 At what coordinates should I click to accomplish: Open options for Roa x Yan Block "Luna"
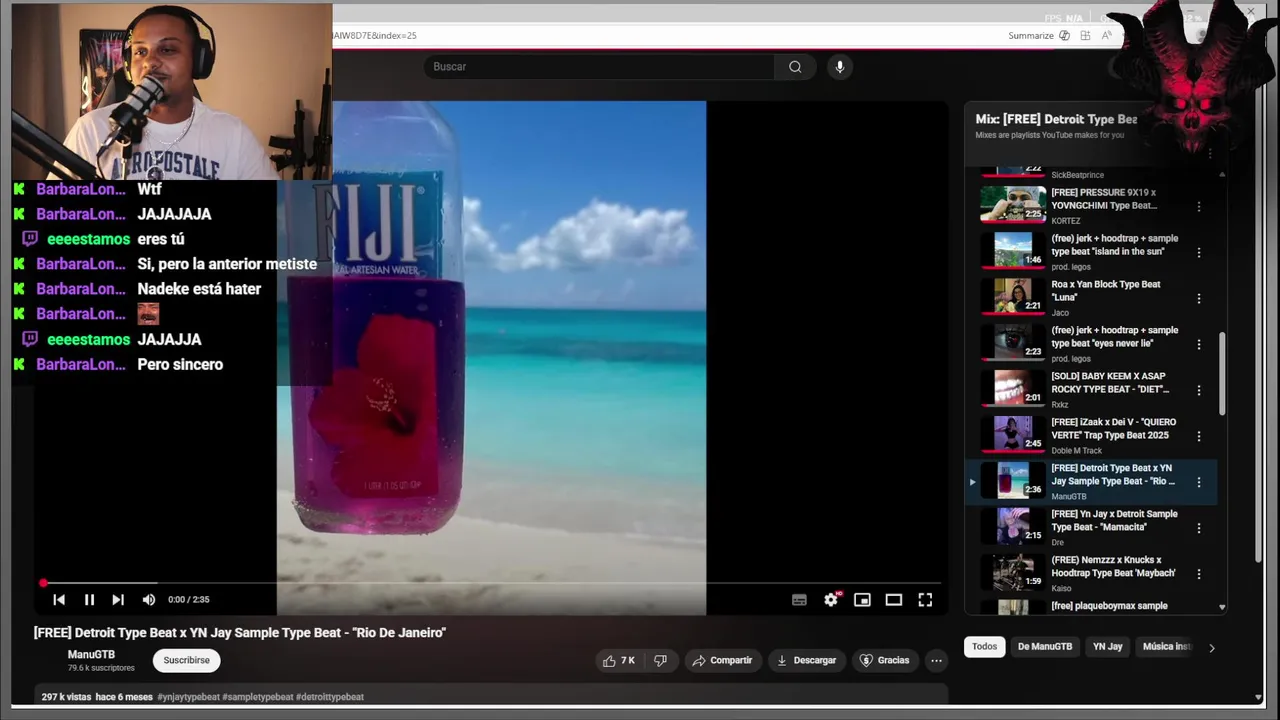(x=1199, y=299)
